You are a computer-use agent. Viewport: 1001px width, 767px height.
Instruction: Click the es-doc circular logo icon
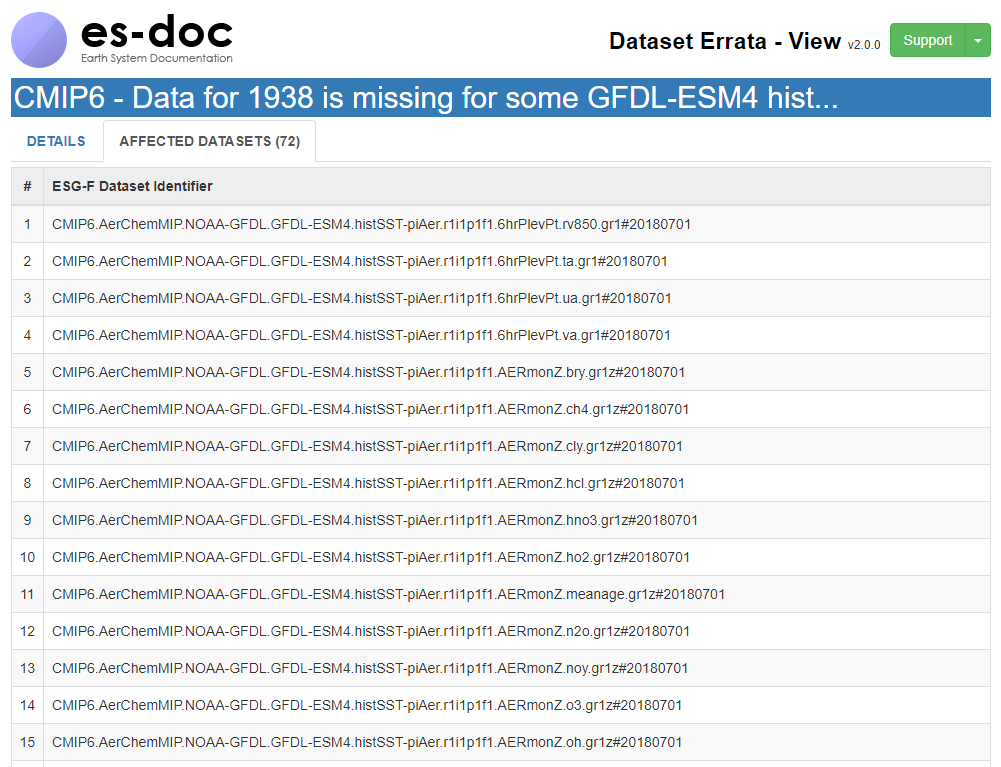(39, 40)
